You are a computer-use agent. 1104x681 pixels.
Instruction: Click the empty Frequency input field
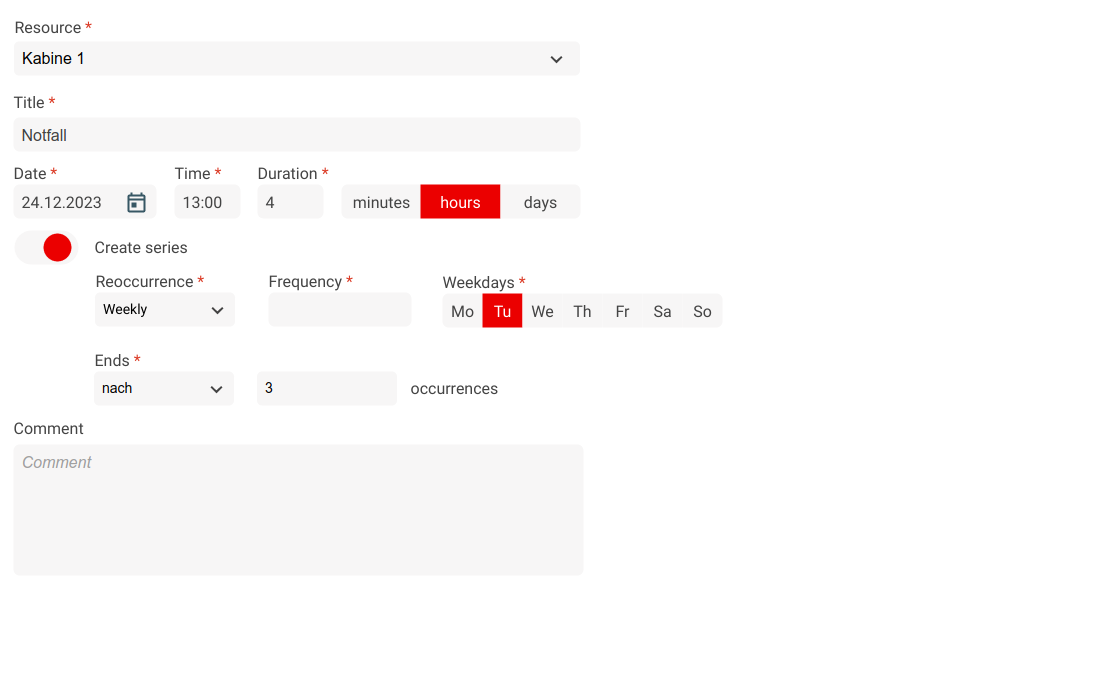coord(340,310)
